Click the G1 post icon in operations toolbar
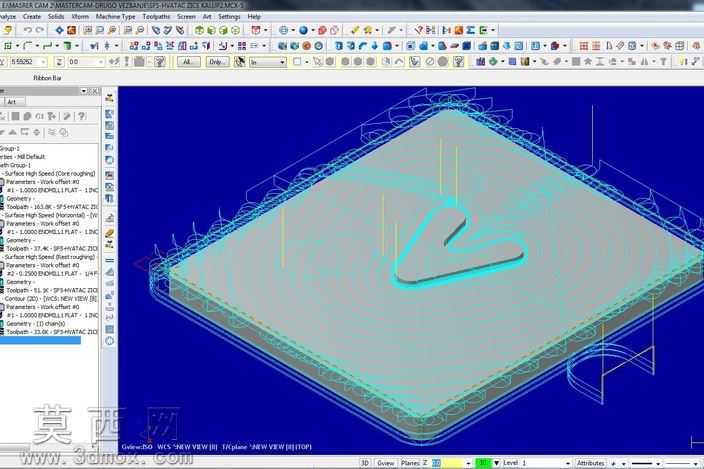This screenshot has width=704, height=469. [40, 116]
